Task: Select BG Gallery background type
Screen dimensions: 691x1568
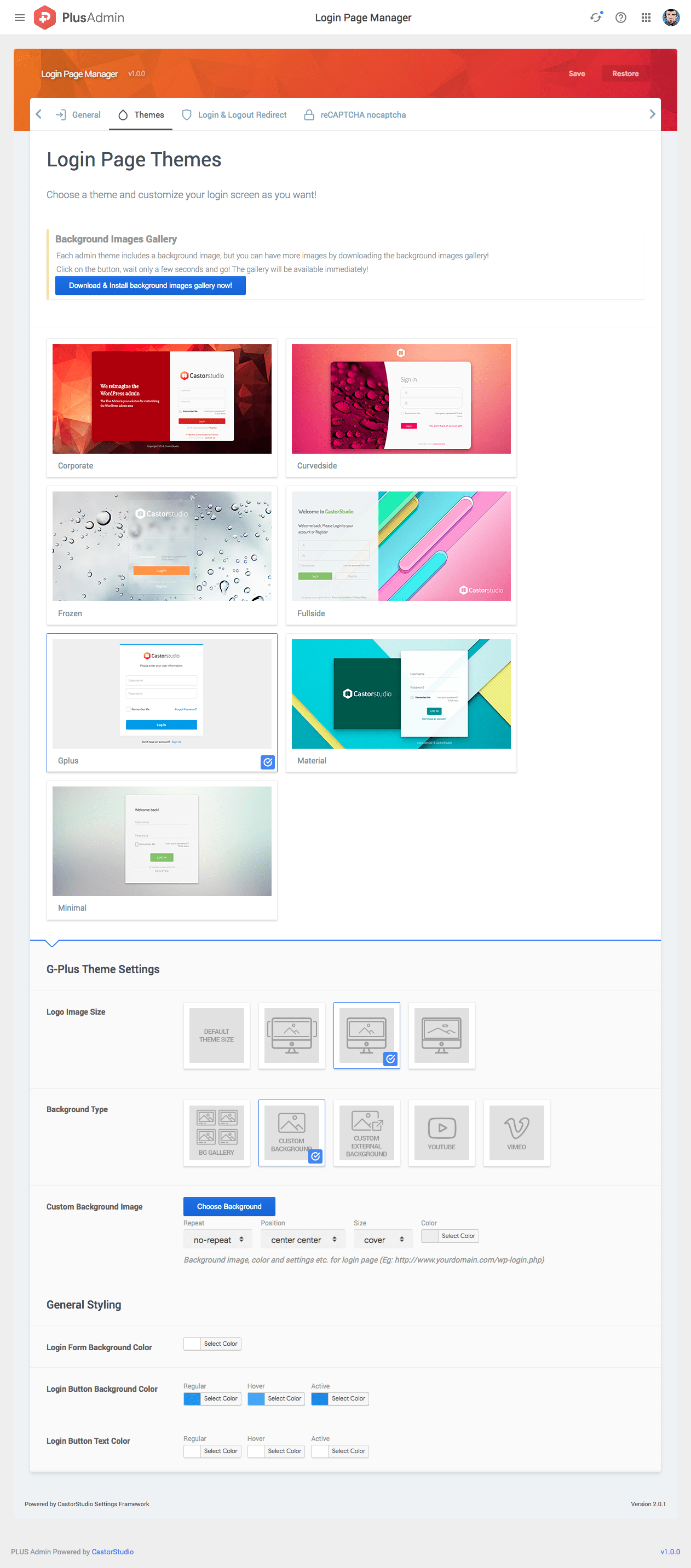Action: click(217, 1133)
